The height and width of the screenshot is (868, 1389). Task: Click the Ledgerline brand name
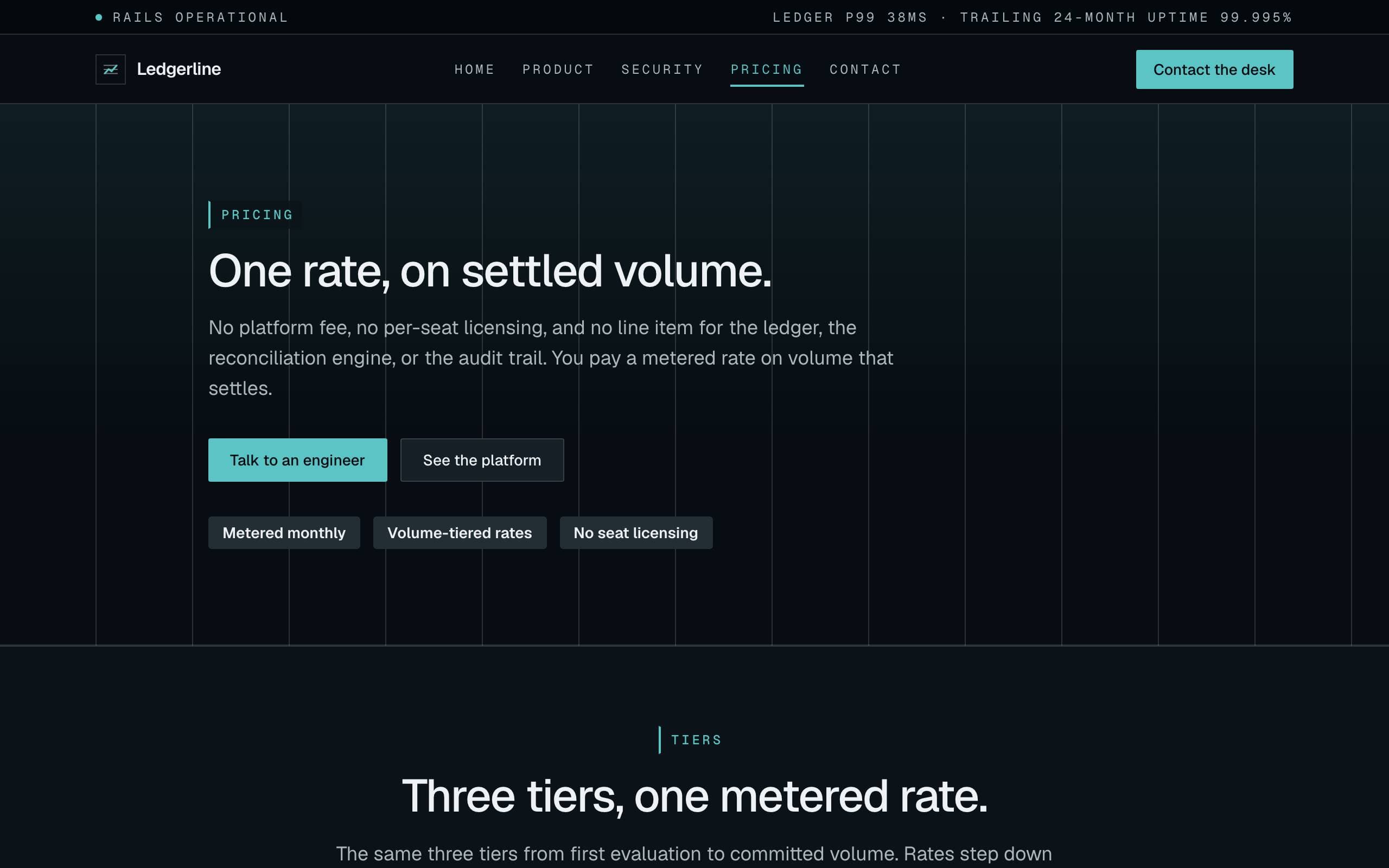tap(179, 69)
